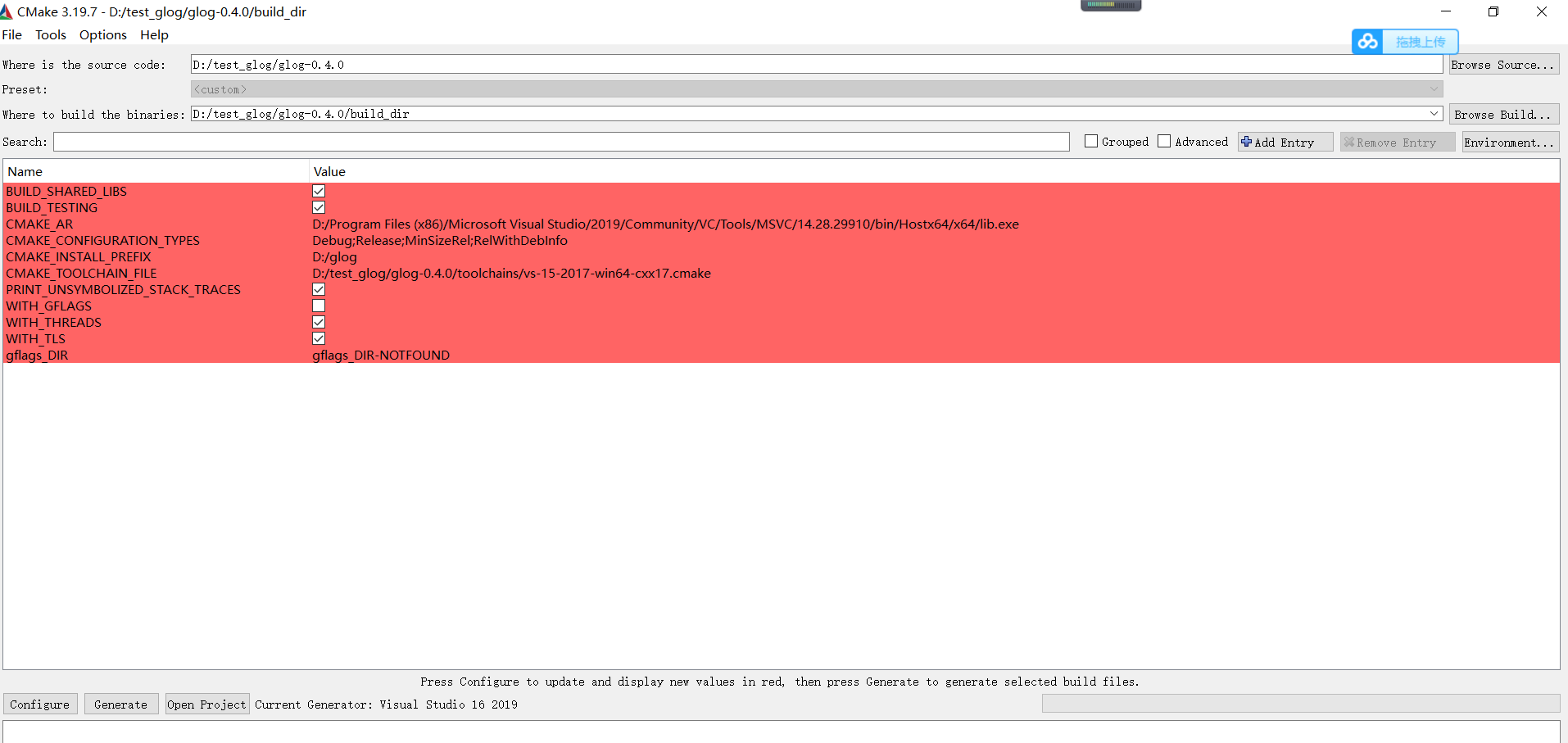Click the plus icon on Add Entry
This screenshot has height=743, width=1568.
tap(1246, 142)
